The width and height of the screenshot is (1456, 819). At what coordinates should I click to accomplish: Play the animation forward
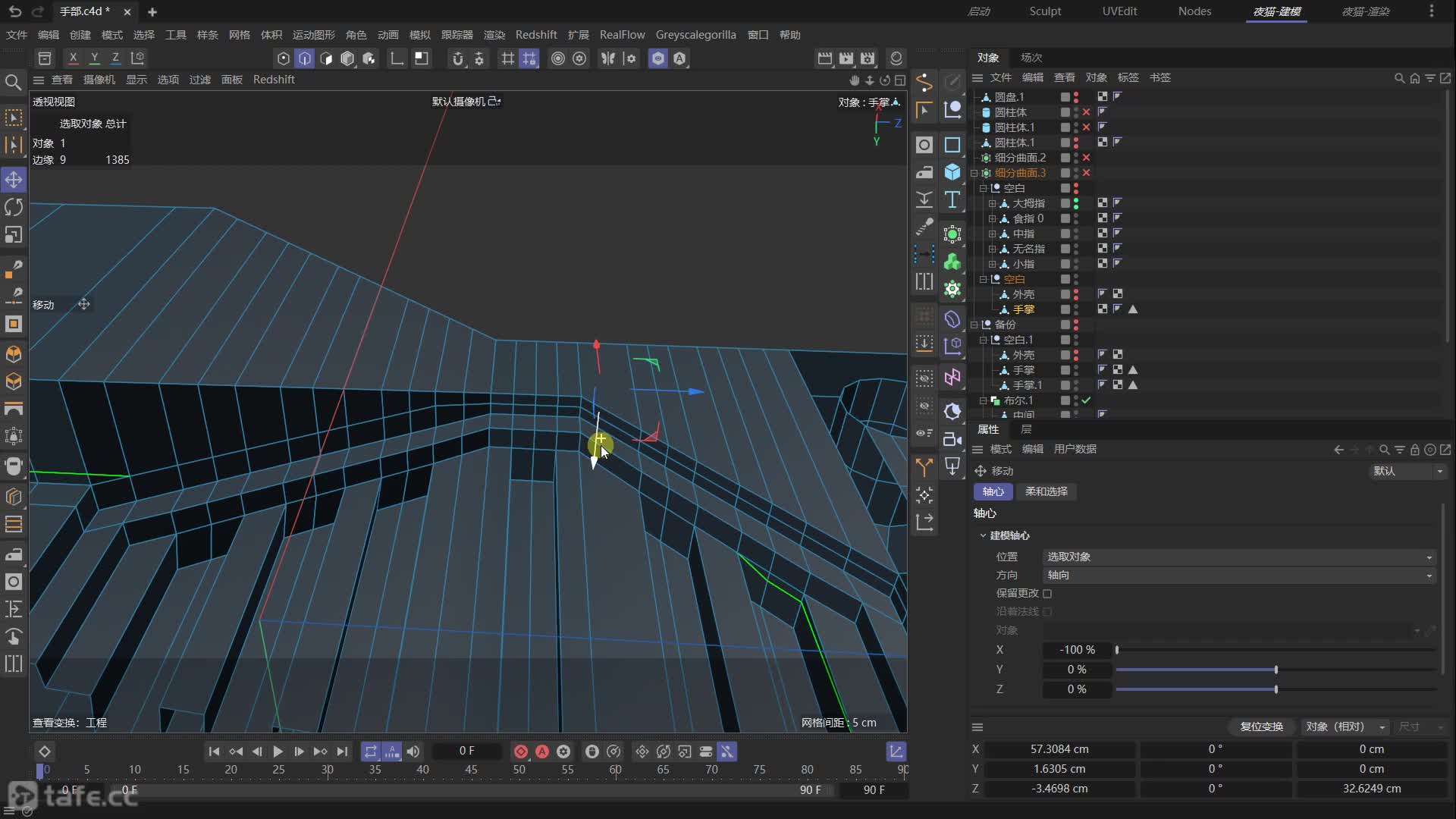point(278,752)
